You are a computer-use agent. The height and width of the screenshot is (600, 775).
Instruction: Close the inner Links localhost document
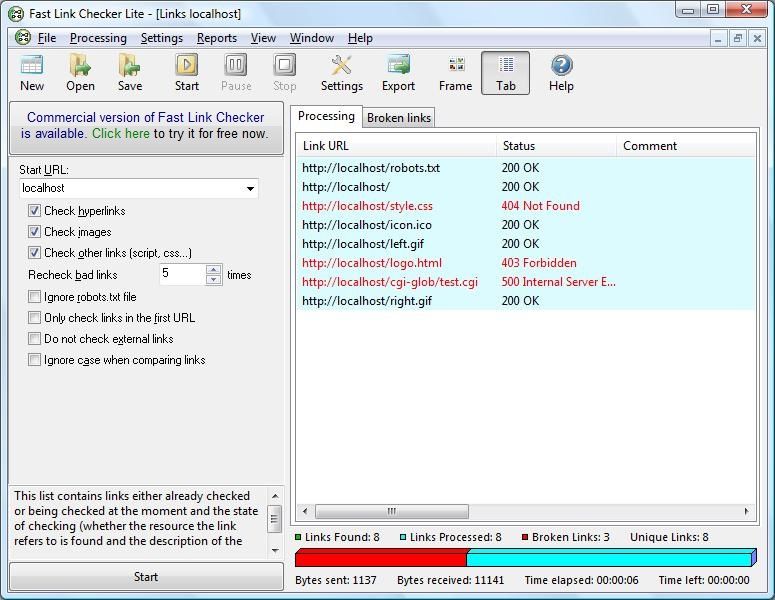click(x=757, y=38)
